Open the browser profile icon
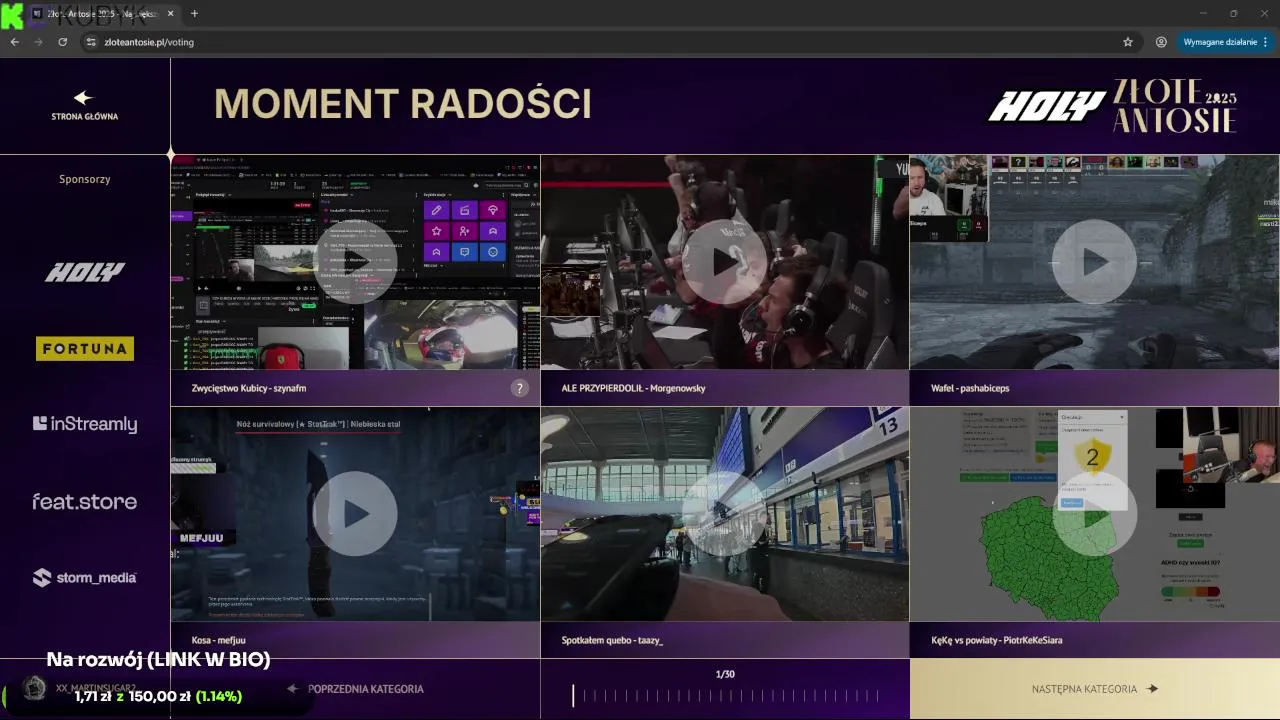 1161,42
